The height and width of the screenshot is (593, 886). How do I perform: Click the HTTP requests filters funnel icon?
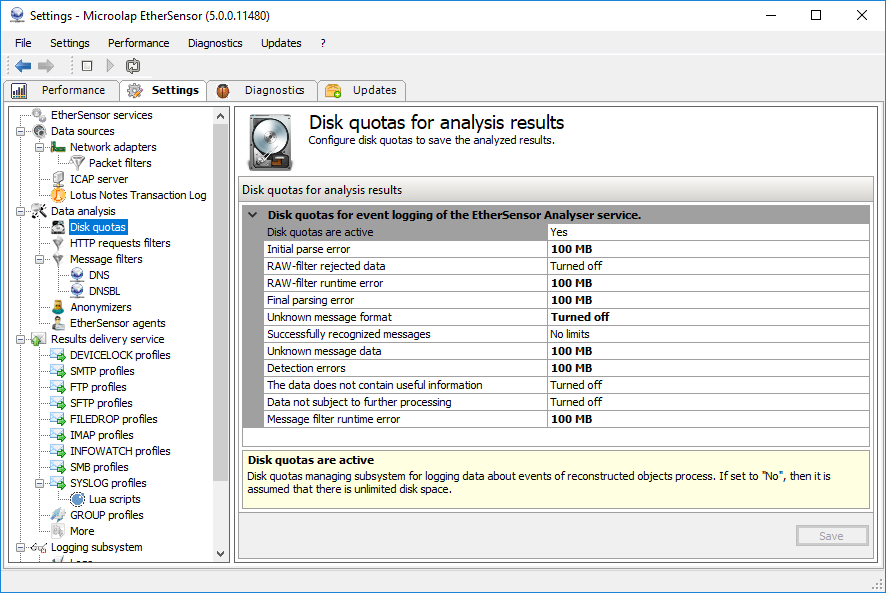58,243
